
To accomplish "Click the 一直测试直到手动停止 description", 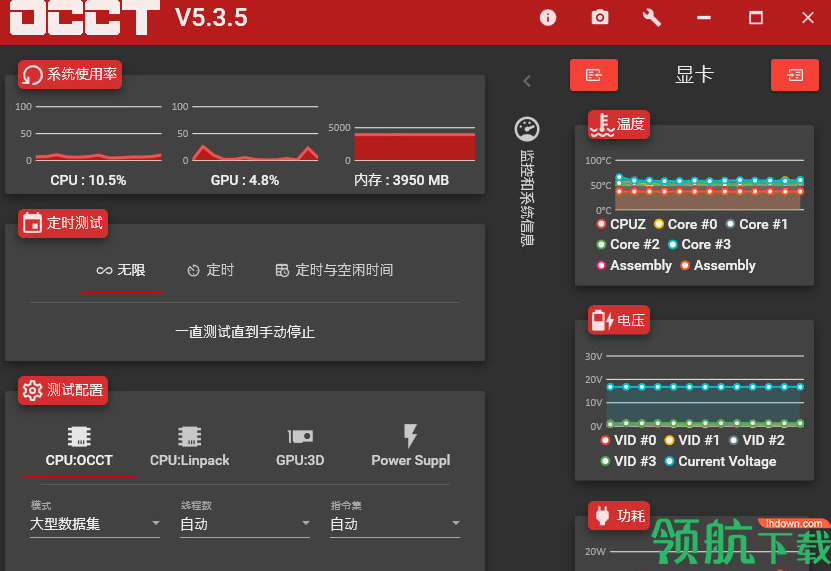I will tap(245, 332).
